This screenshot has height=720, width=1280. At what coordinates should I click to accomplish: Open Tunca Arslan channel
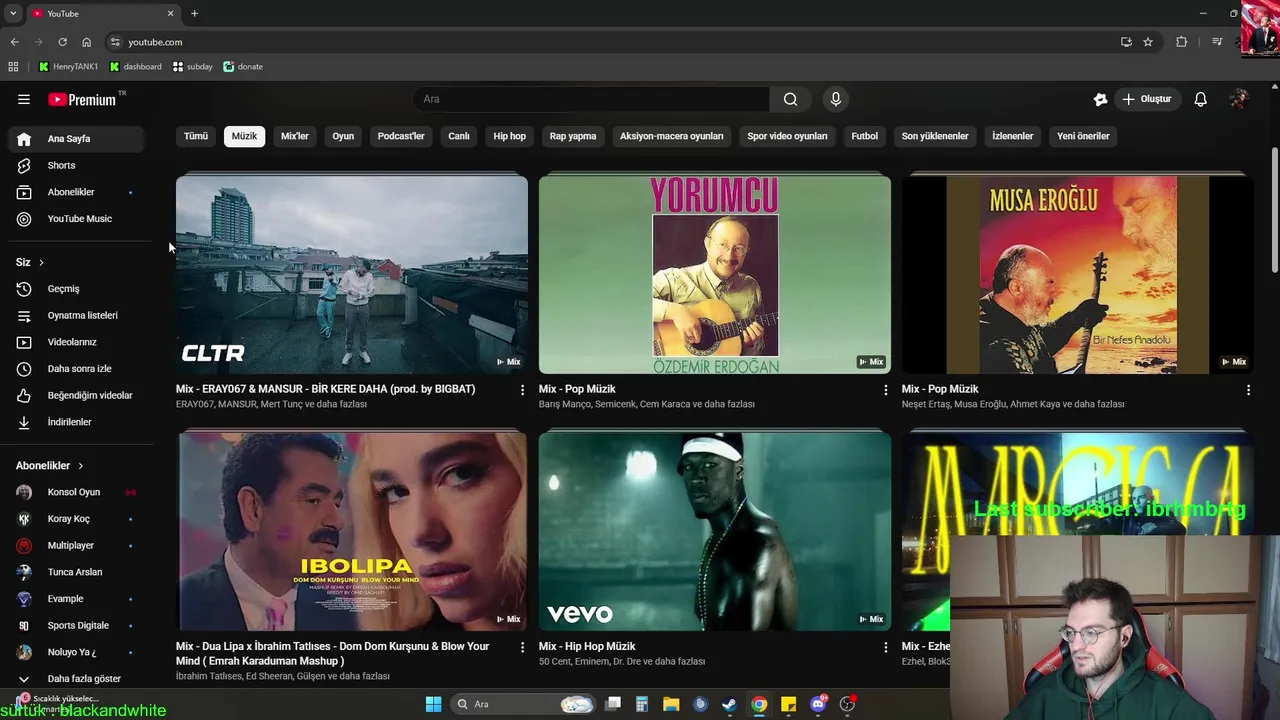(x=76, y=572)
